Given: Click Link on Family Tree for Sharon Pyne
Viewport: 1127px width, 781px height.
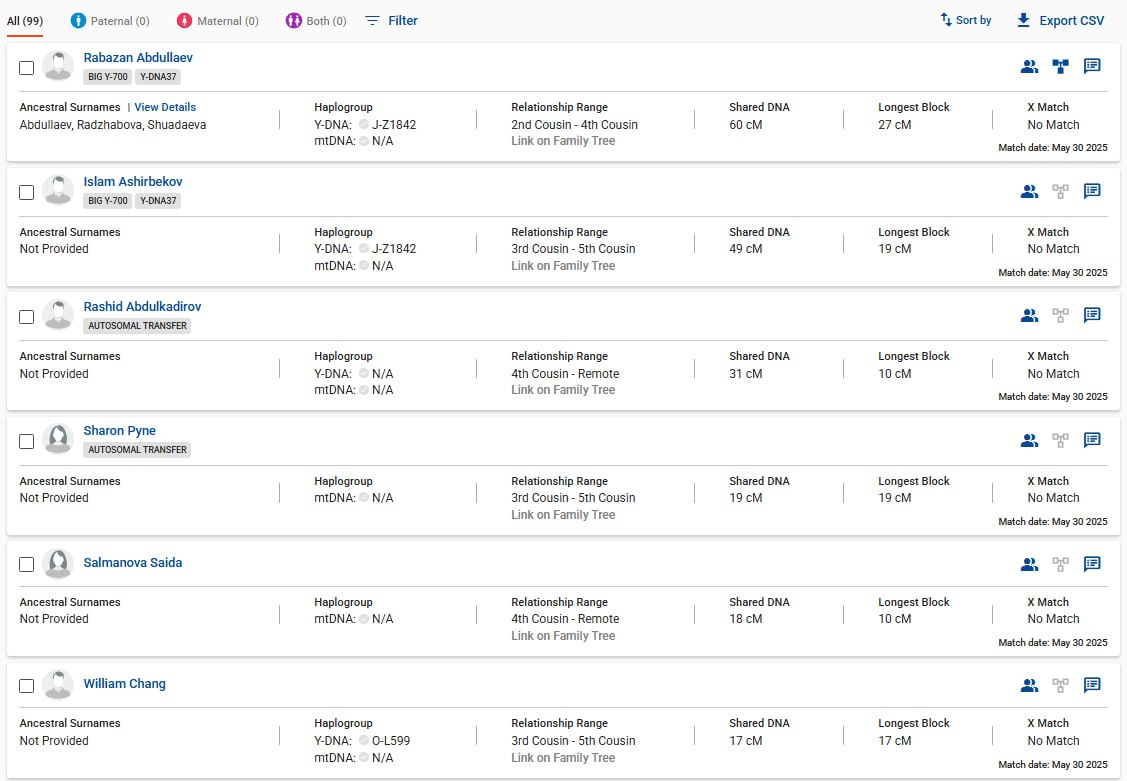Looking at the screenshot, I should pyautogui.click(x=563, y=514).
